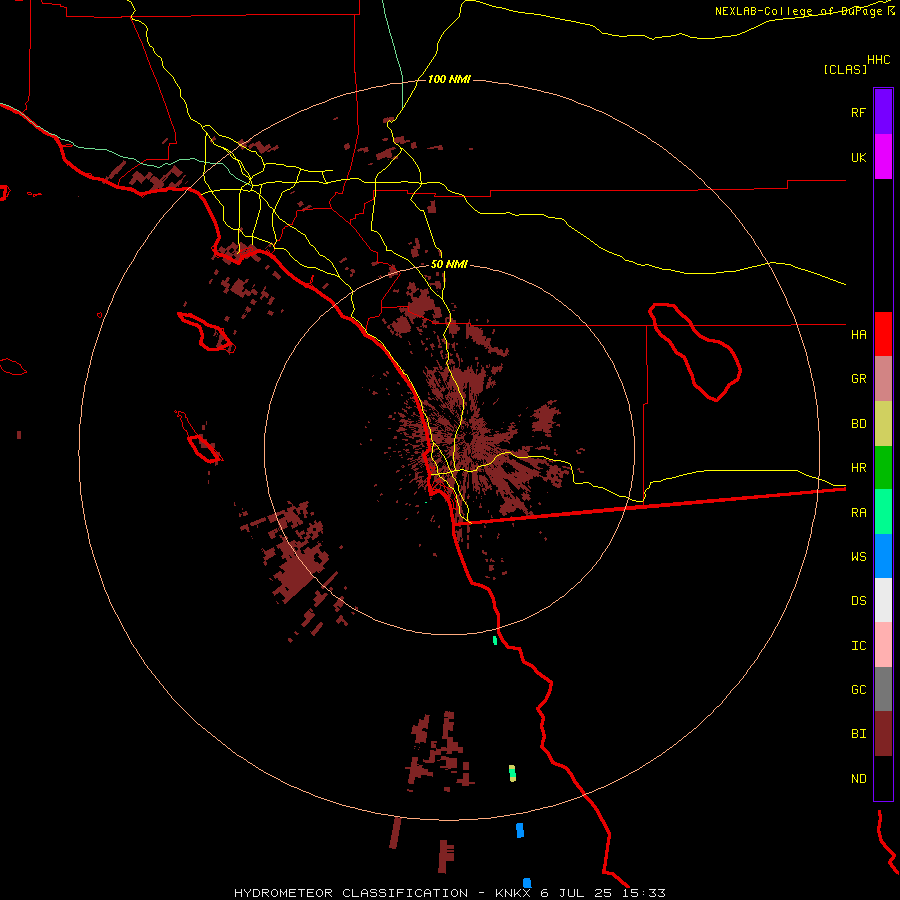This screenshot has height=900, width=900.
Task: Click the 'IC' legend label
Action: pos(858,646)
